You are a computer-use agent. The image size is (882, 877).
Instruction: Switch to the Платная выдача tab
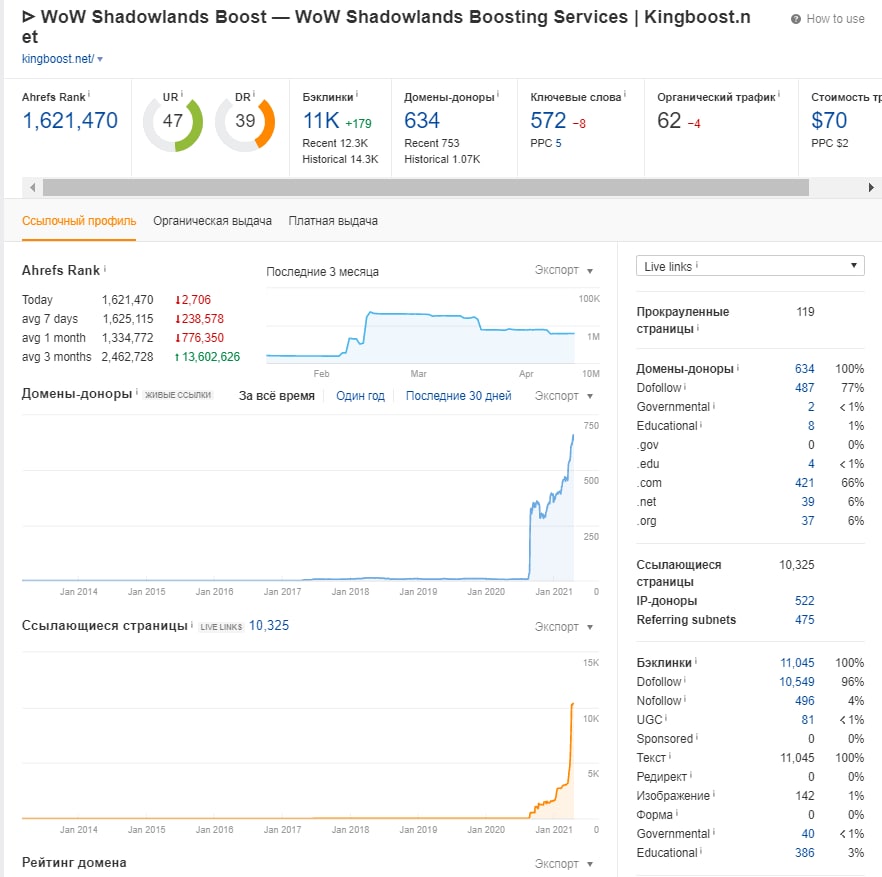[x=333, y=221]
